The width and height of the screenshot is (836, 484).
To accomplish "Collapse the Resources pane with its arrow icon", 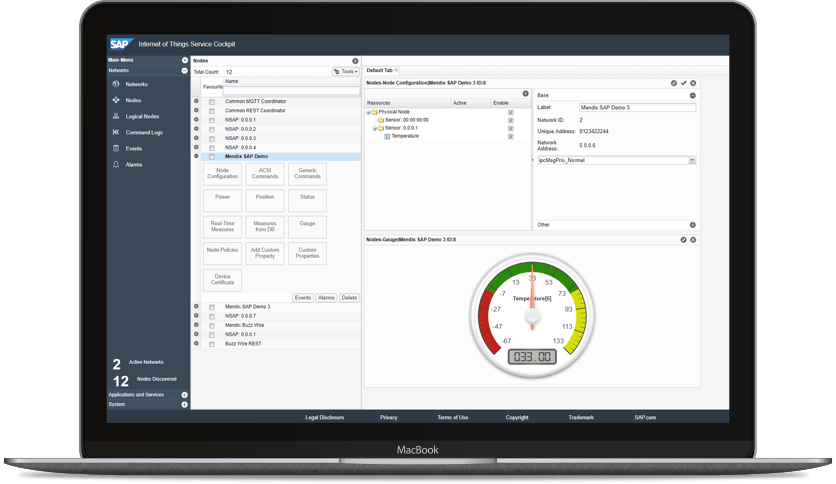I will pos(526,94).
